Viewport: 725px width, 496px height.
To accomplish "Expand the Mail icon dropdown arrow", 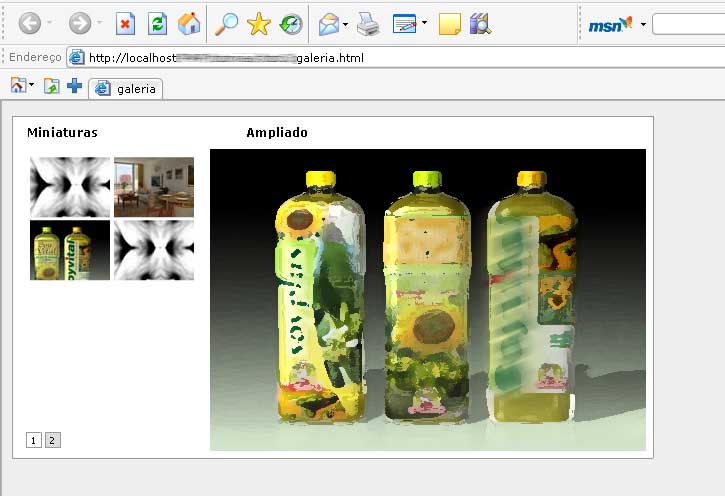I will pos(346,24).
